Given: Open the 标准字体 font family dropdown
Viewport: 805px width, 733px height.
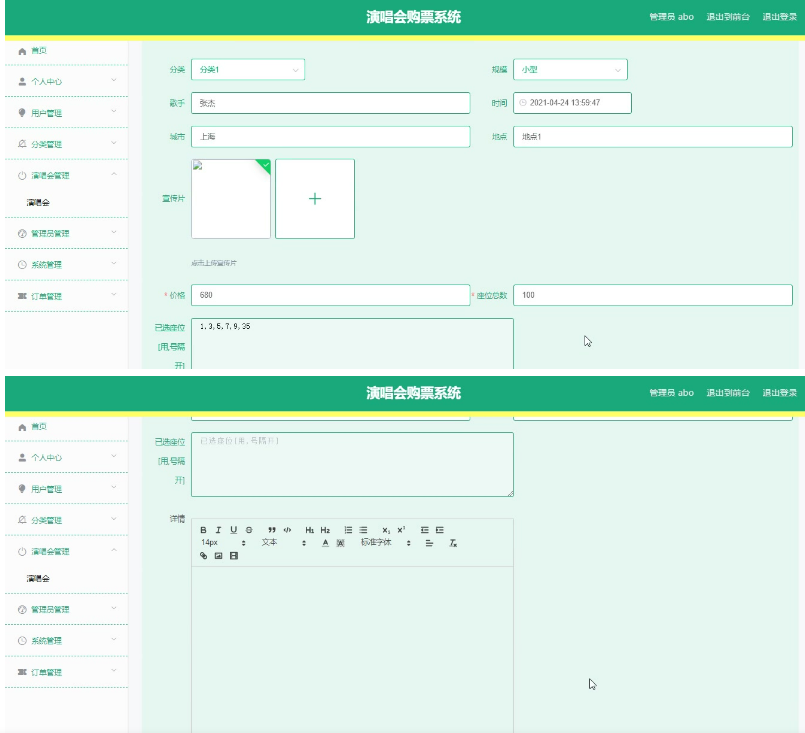Looking at the screenshot, I should click(x=386, y=543).
